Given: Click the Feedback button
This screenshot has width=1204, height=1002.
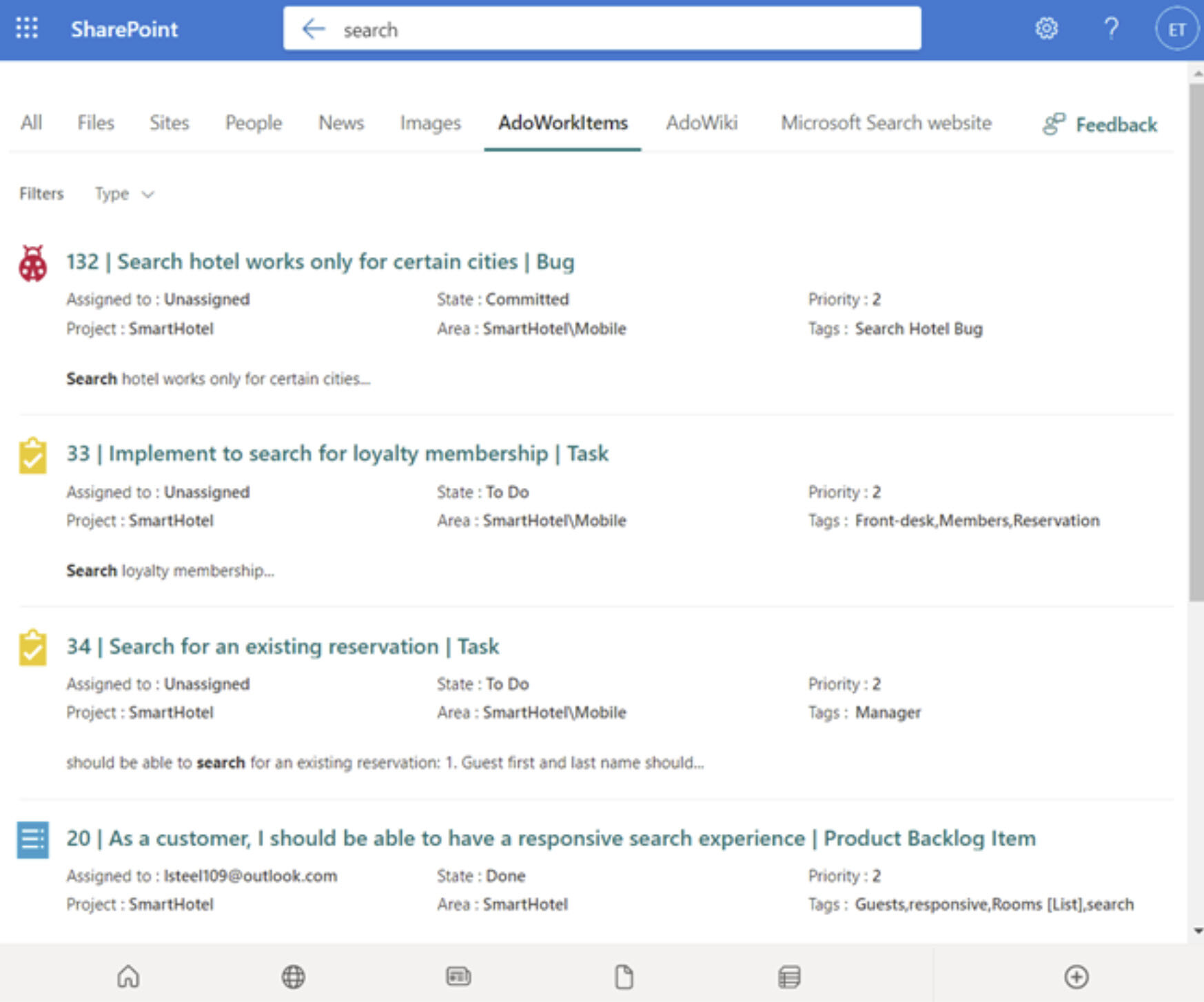Looking at the screenshot, I should 1101,125.
